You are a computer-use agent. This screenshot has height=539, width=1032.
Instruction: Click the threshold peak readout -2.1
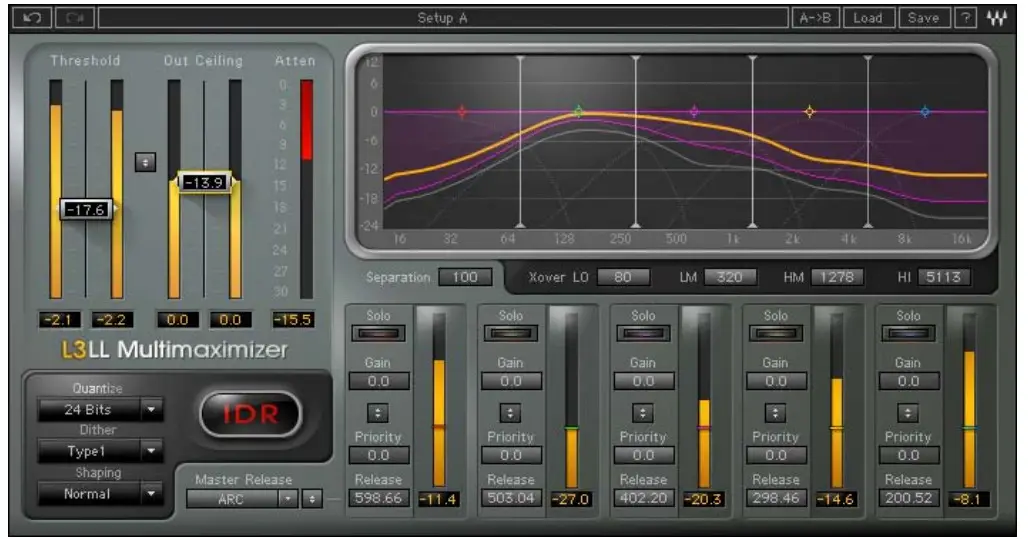(x=59, y=320)
